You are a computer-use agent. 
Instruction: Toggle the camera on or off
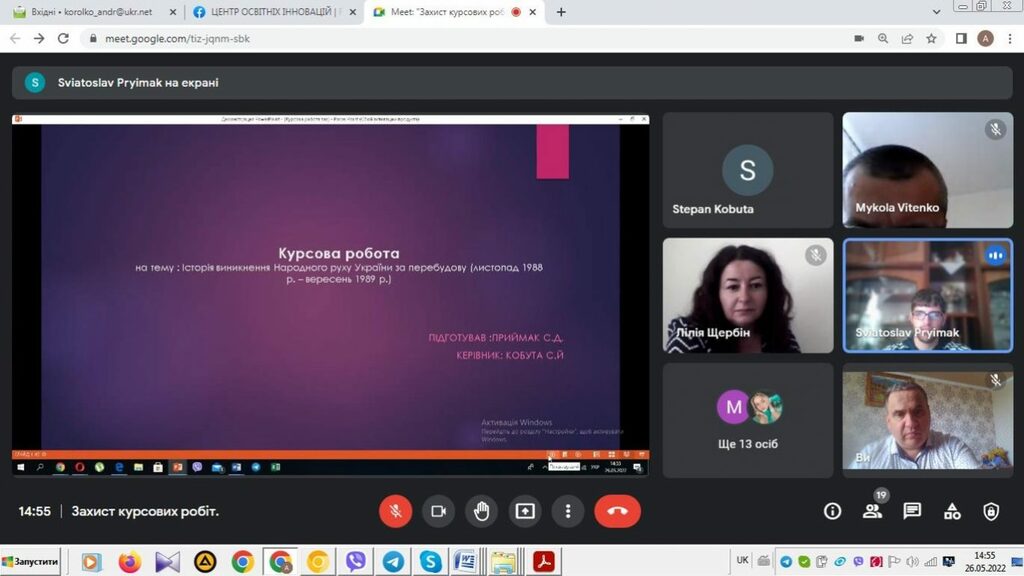click(438, 511)
